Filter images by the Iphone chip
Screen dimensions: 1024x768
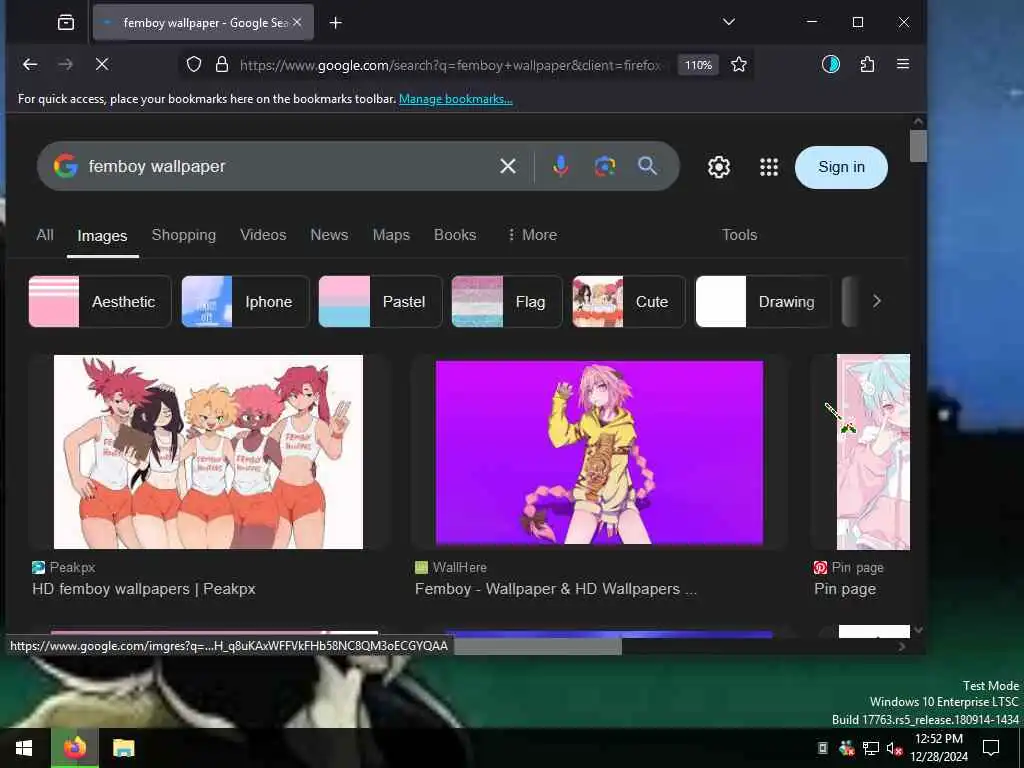coord(245,302)
